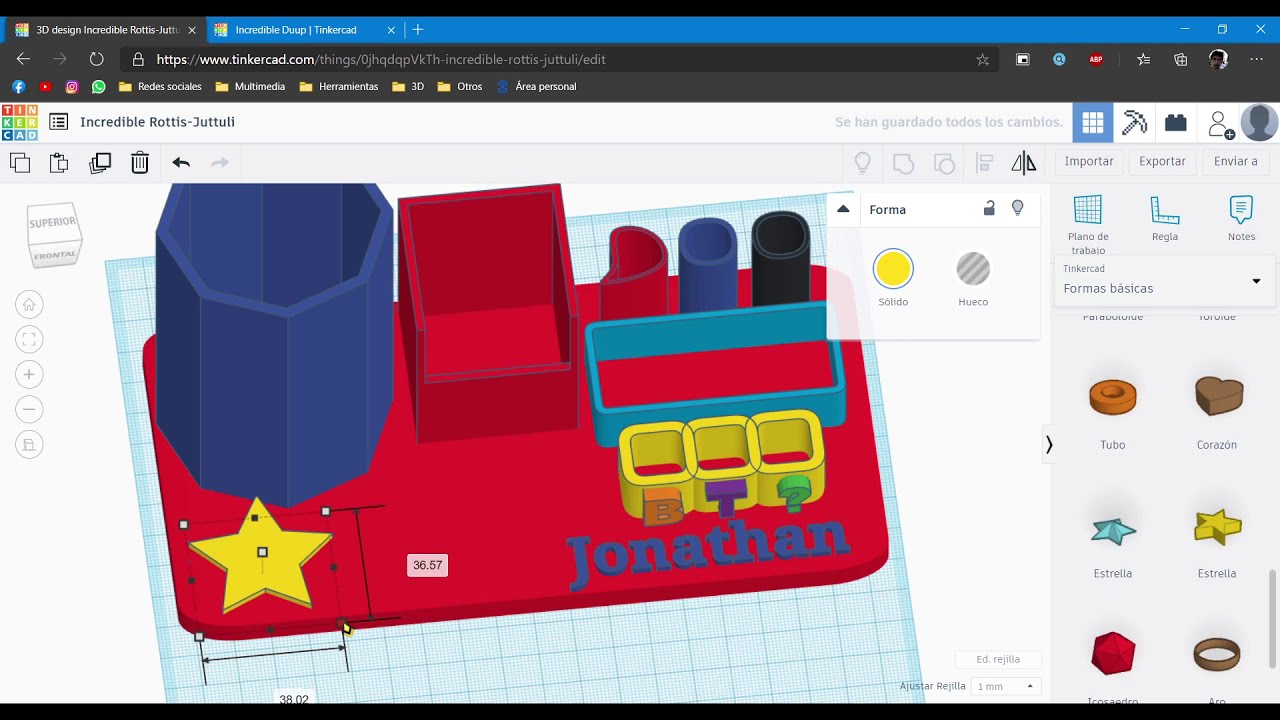
Task: Select the Regla ruler tool
Action: point(1165,219)
